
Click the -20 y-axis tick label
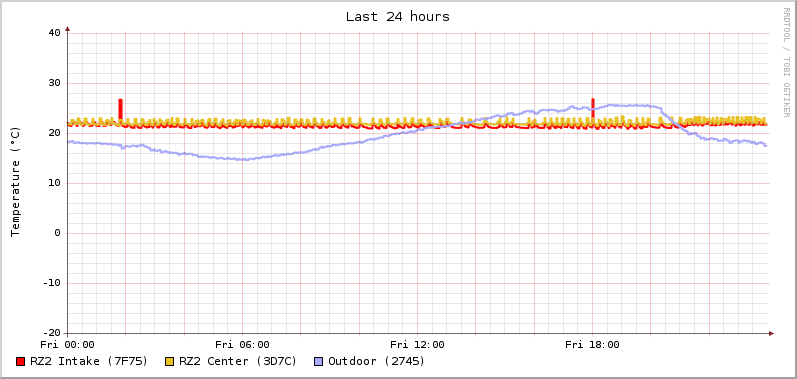[52, 333]
